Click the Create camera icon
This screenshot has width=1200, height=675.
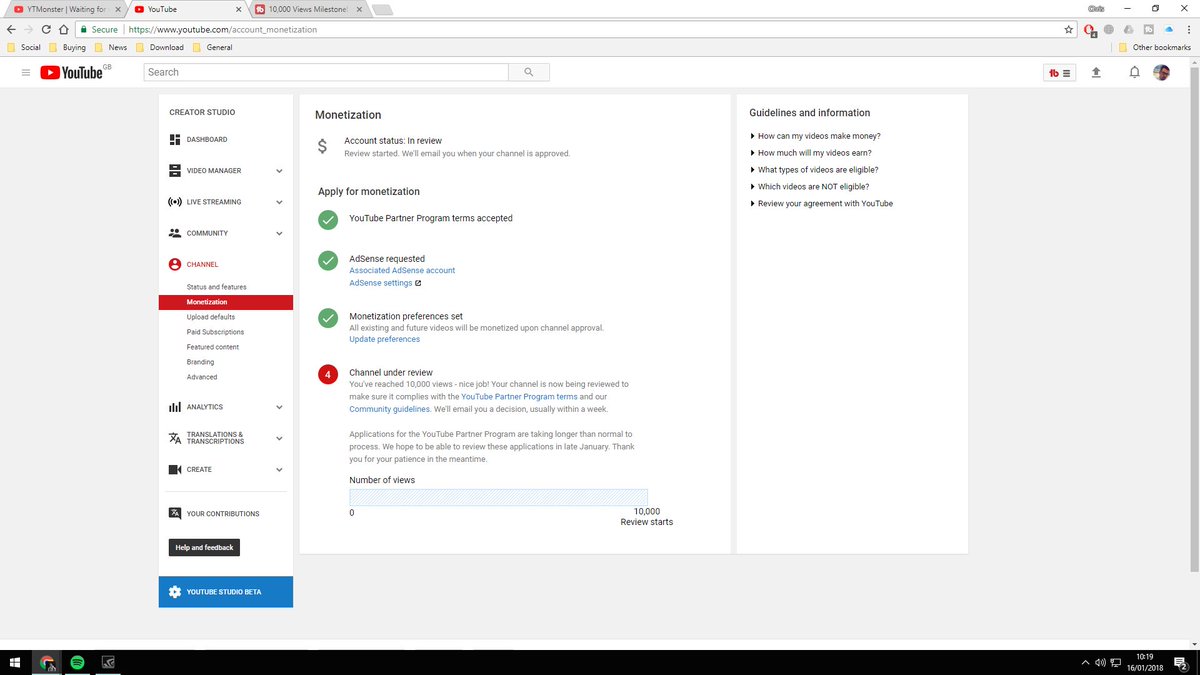tap(175, 469)
